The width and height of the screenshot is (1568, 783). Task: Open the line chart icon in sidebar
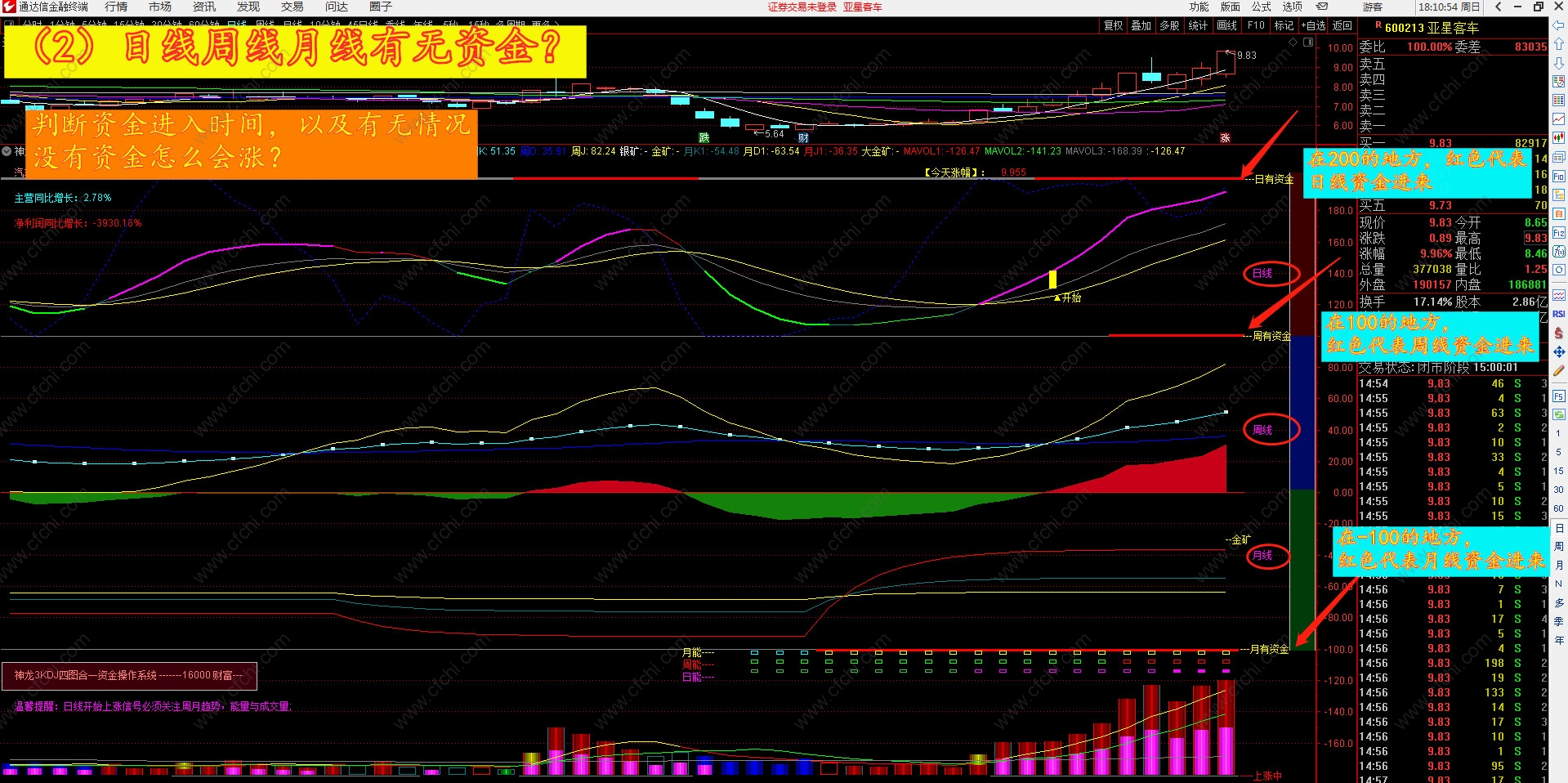pyautogui.click(x=1559, y=119)
